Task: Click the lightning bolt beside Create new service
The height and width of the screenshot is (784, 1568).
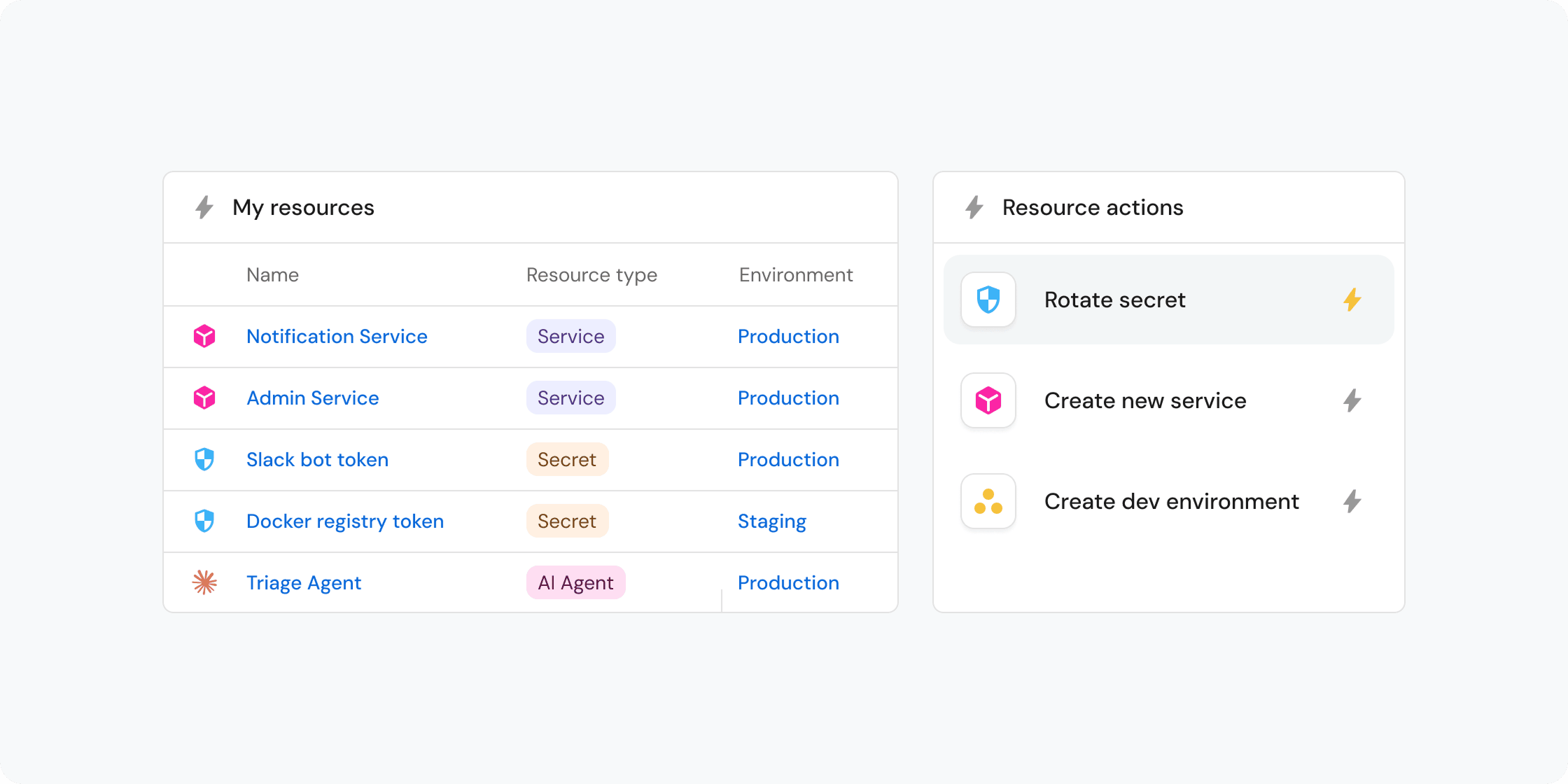Action: pos(1352,401)
